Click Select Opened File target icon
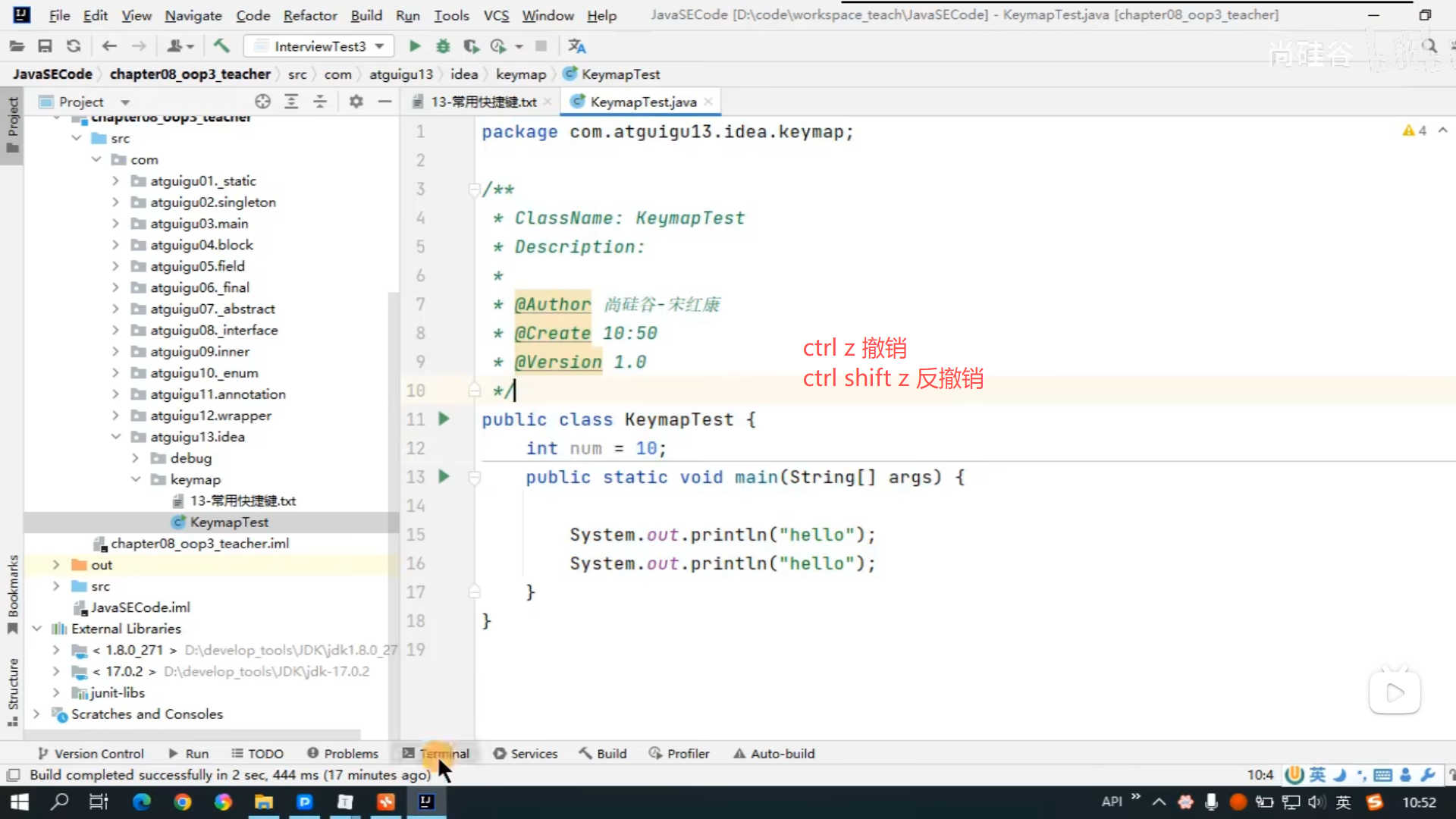 [262, 102]
